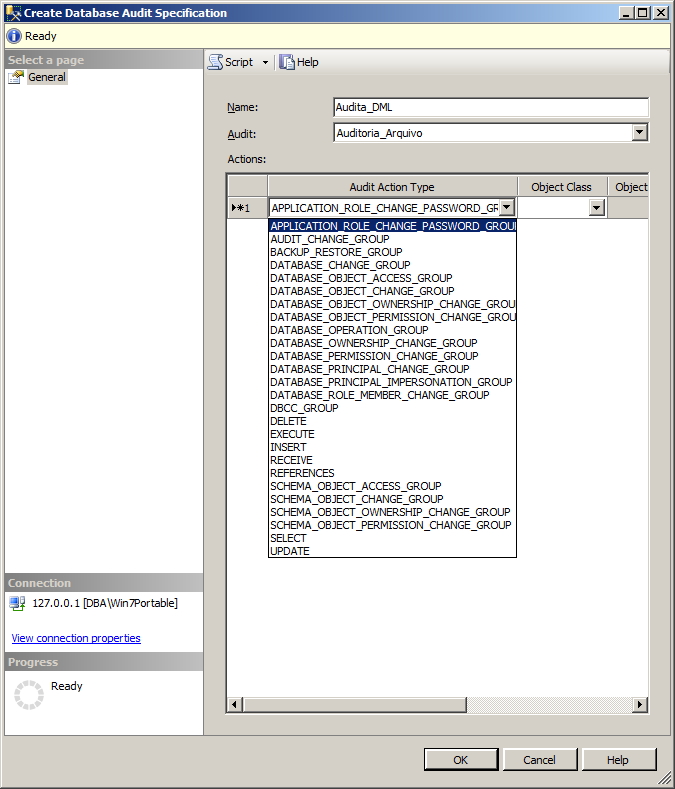Pick SCHEMA_OBJECT_CHANGE_GROUP item
The width and height of the screenshot is (675, 789).
[x=393, y=500]
